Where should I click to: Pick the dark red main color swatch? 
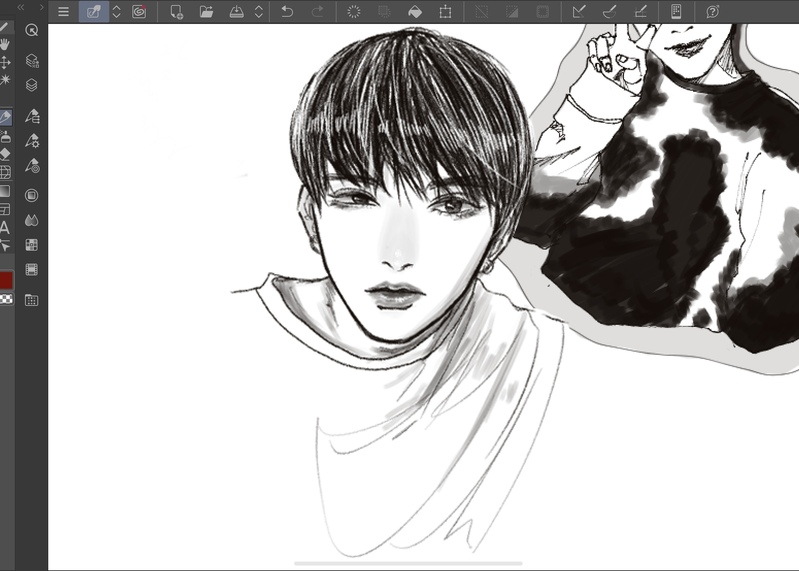point(6,280)
